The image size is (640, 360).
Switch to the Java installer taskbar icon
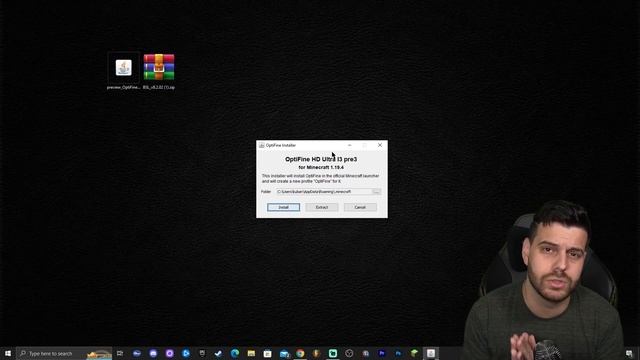pos(431,353)
